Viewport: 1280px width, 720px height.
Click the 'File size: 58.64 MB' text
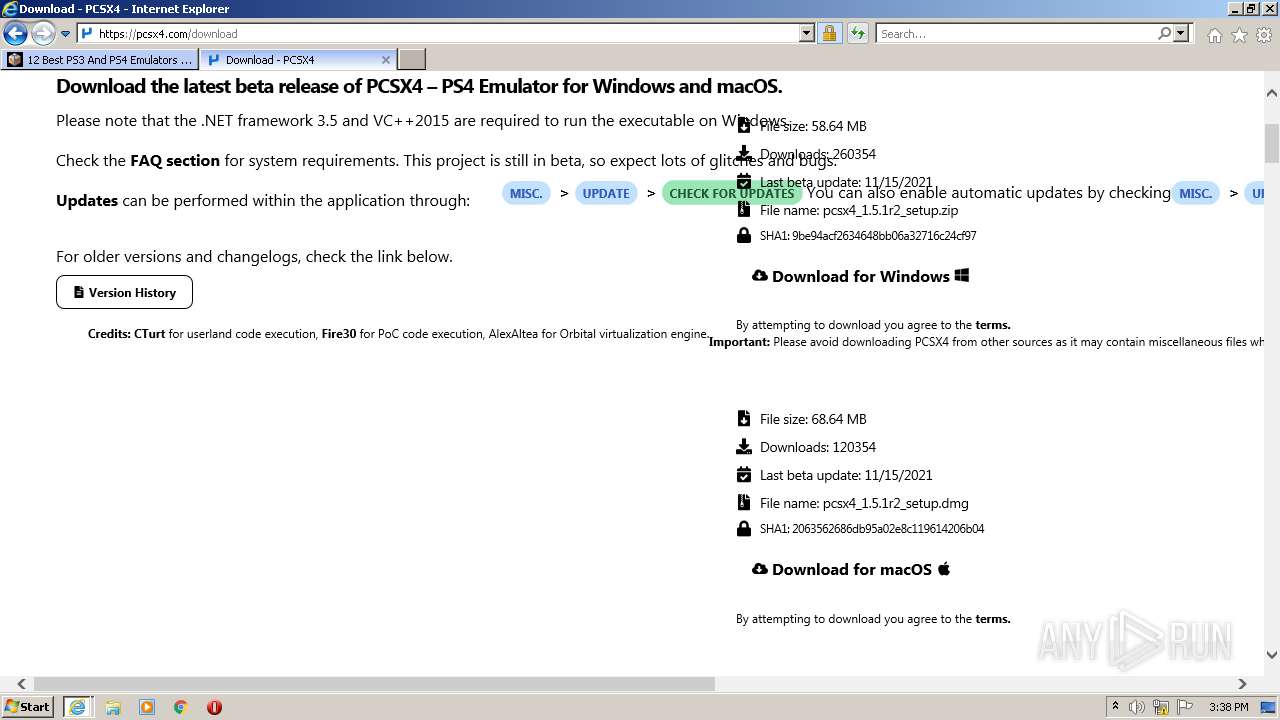pos(813,126)
